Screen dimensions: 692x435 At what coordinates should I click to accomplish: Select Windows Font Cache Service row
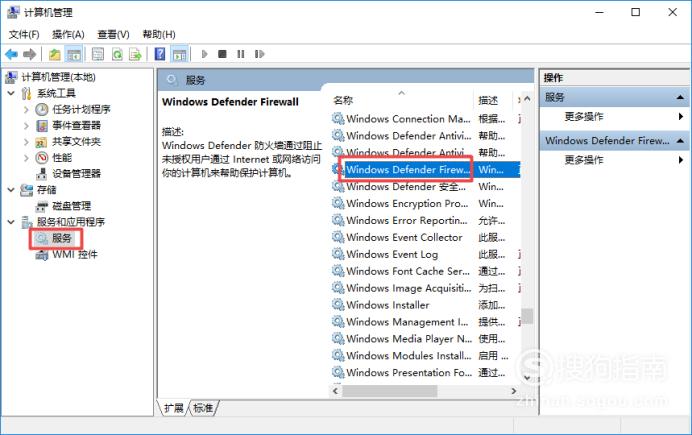[x=425, y=271]
